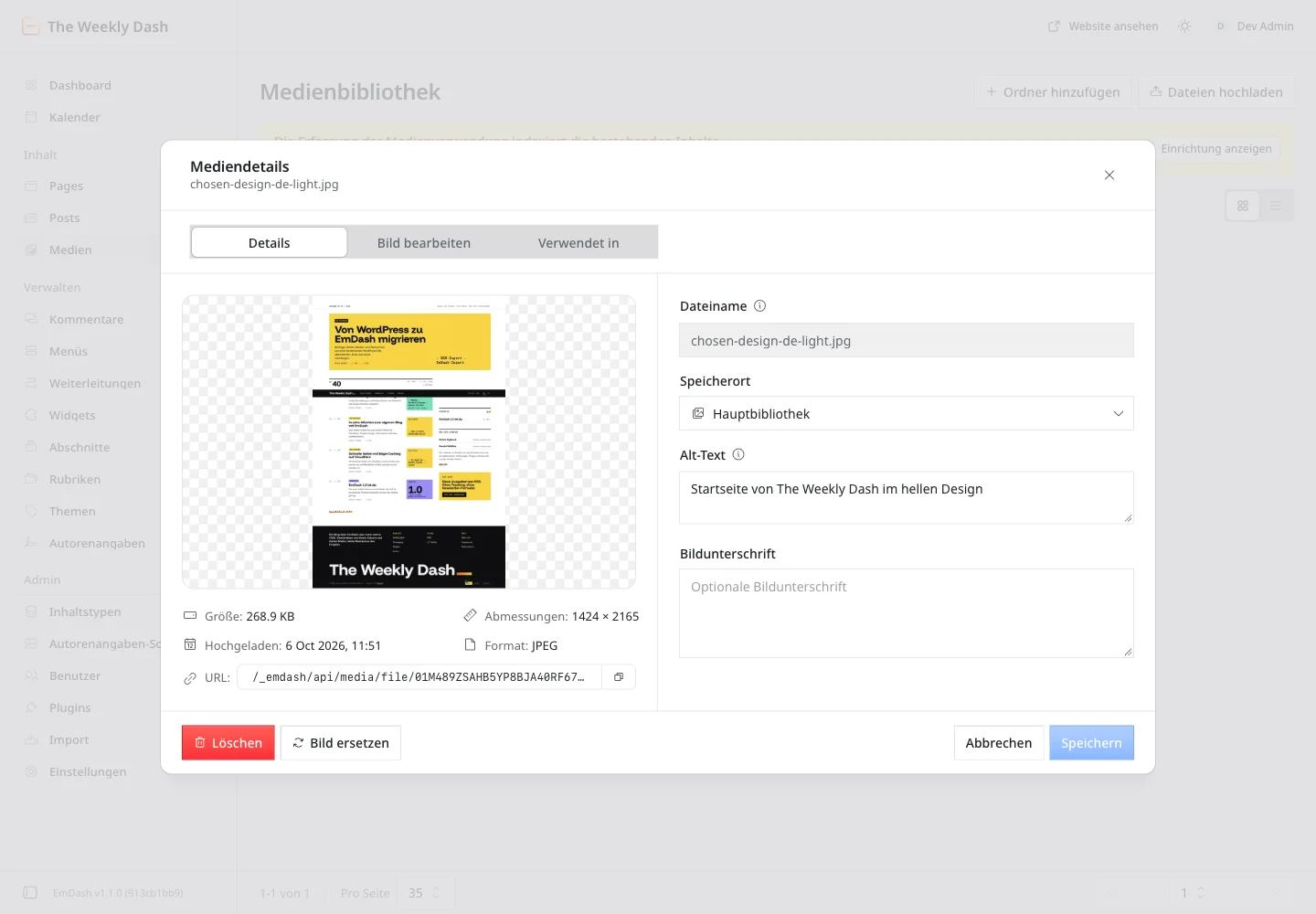This screenshot has width=1316, height=914.
Task: Open Widgets in the sidebar
Action: 72,416
